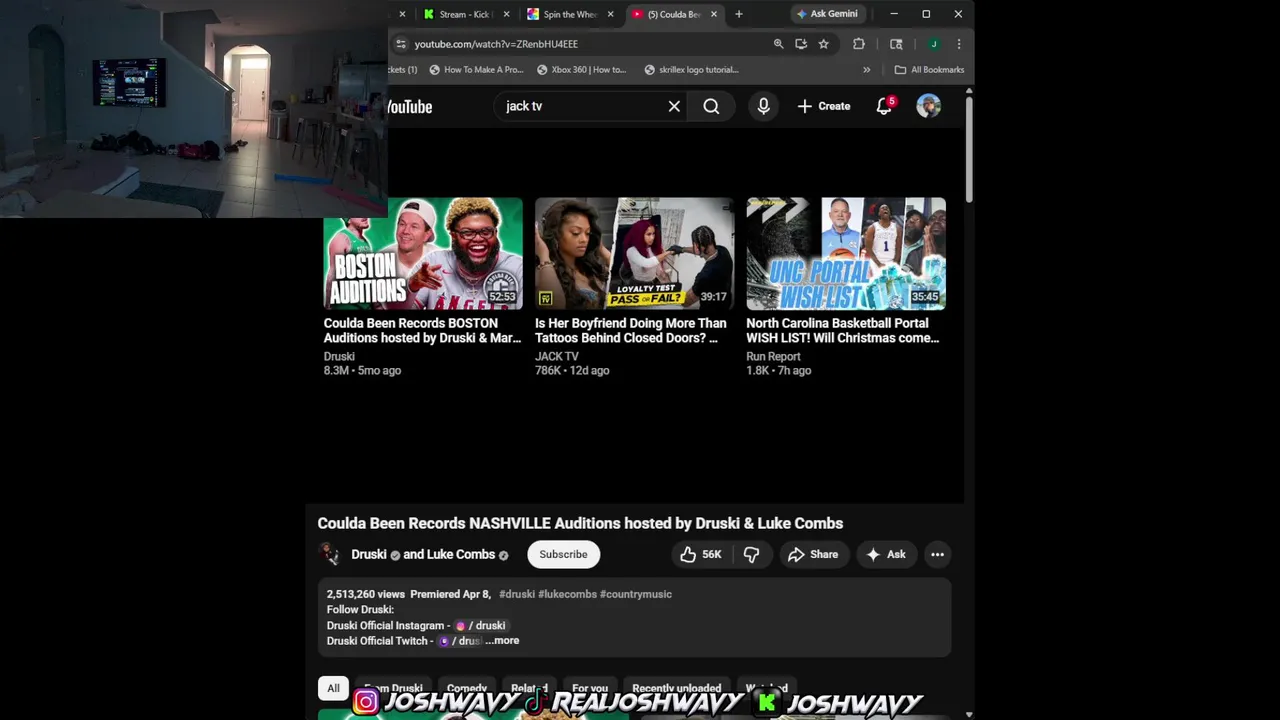Viewport: 1280px width, 720px height.
Task: Open 'How To Make A Pro...' bookmark
Action: pyautogui.click(x=476, y=70)
